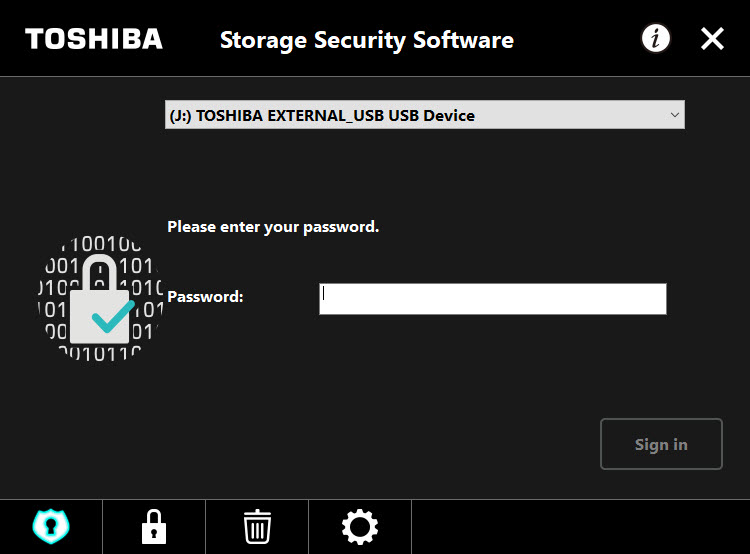Screen dimensions: 750x554
Task: Click the Sign in button
Action: pos(661,444)
